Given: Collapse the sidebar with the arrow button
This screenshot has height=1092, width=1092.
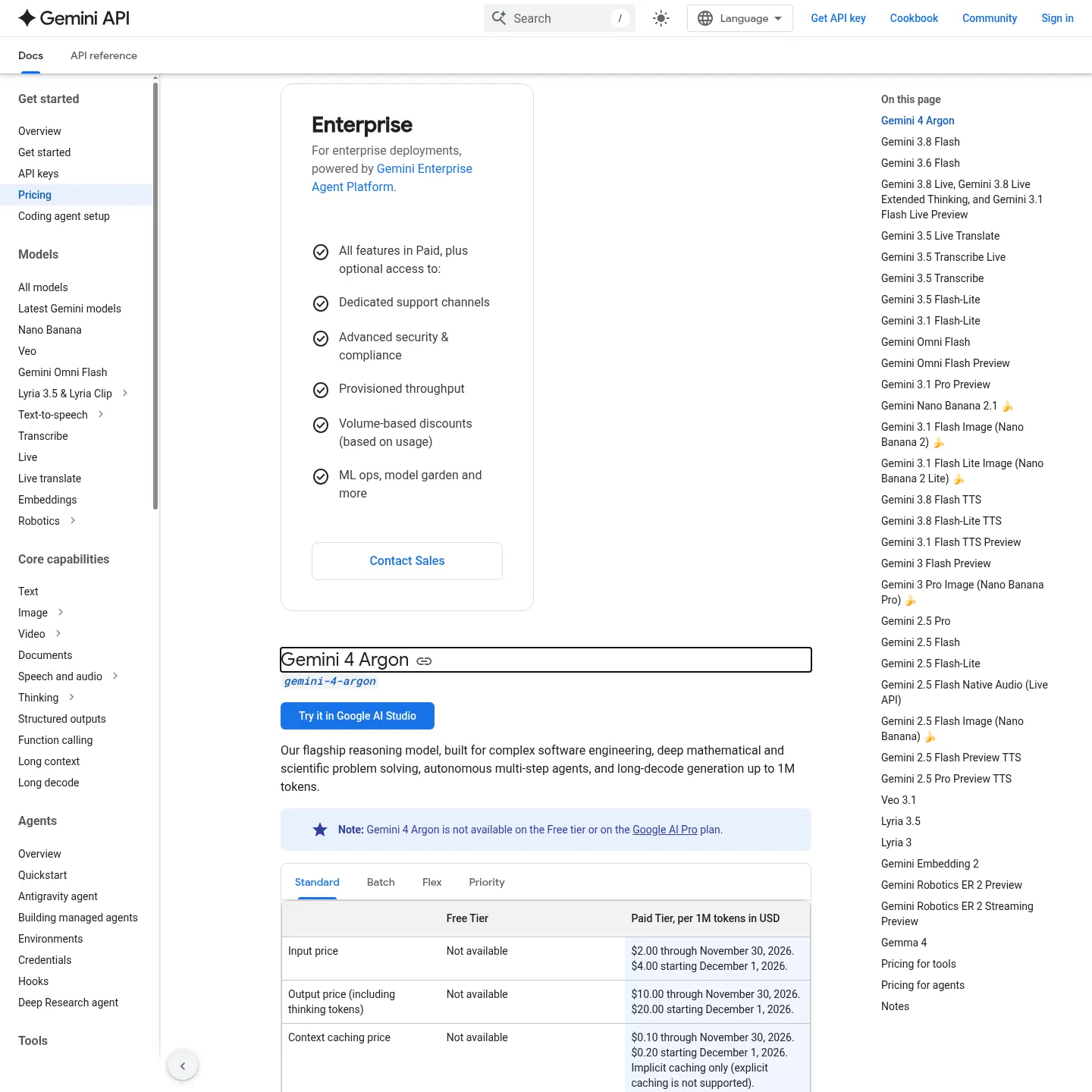Looking at the screenshot, I should 183,1065.
